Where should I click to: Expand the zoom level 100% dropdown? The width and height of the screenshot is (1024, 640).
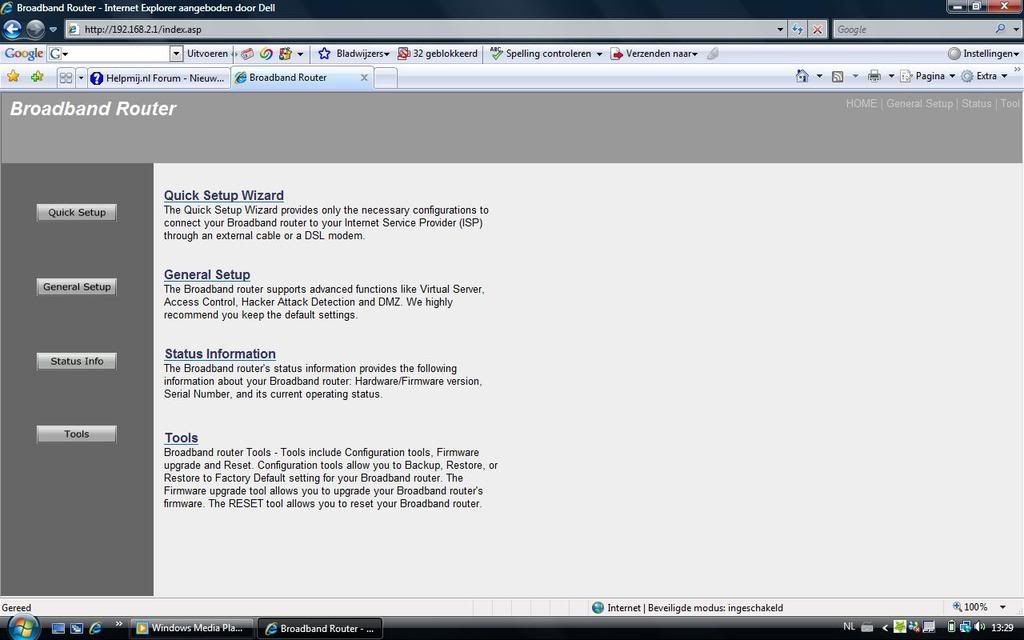[1003, 607]
